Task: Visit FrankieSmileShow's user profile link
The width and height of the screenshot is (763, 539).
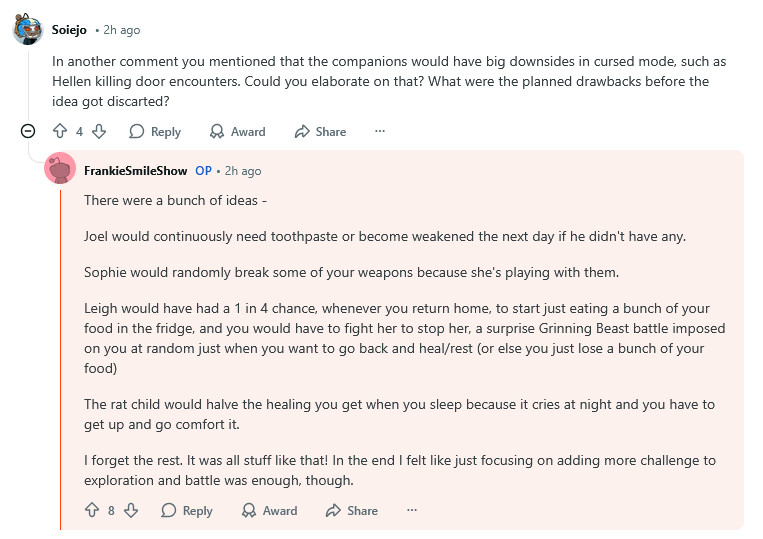Action: [134, 171]
